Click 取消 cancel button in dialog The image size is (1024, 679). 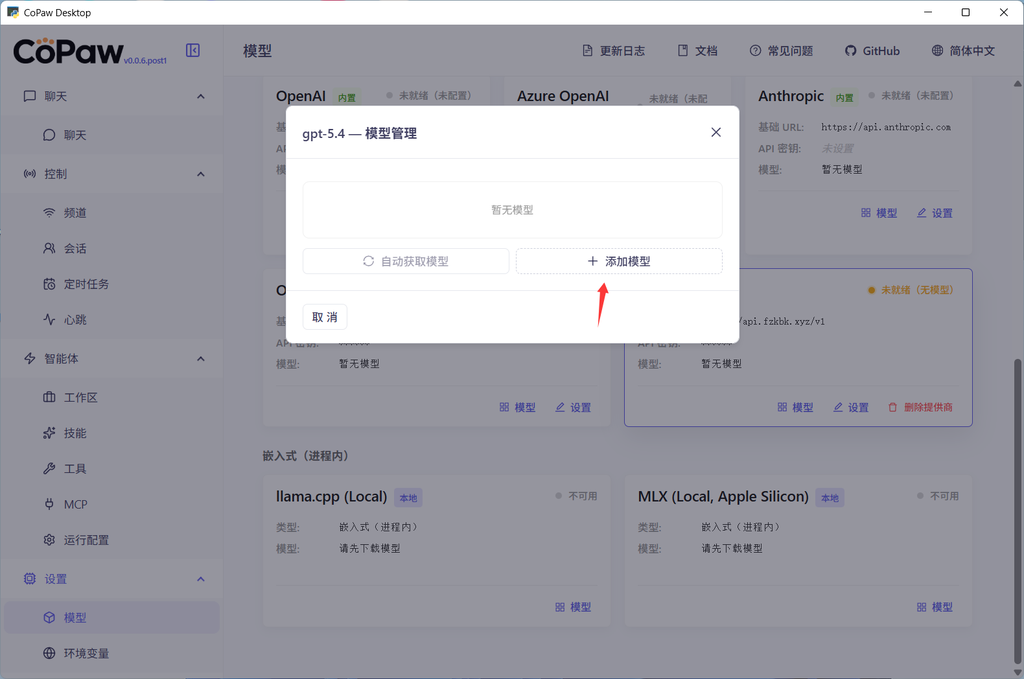tap(325, 317)
